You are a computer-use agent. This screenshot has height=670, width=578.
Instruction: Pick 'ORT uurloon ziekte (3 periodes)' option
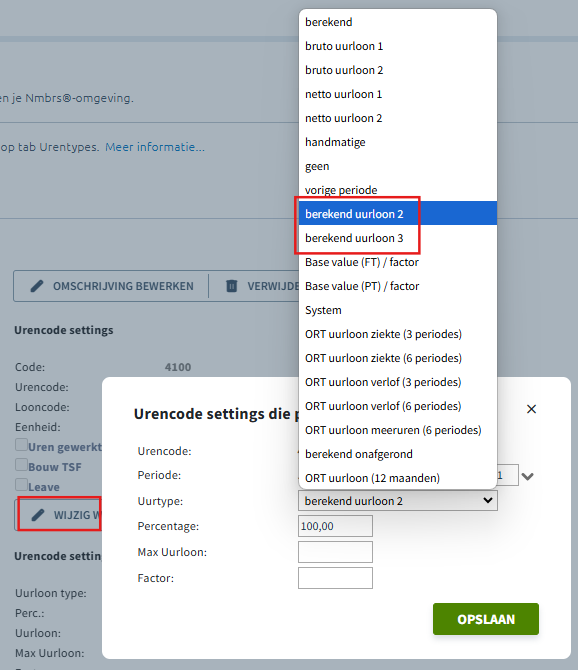[398, 334]
